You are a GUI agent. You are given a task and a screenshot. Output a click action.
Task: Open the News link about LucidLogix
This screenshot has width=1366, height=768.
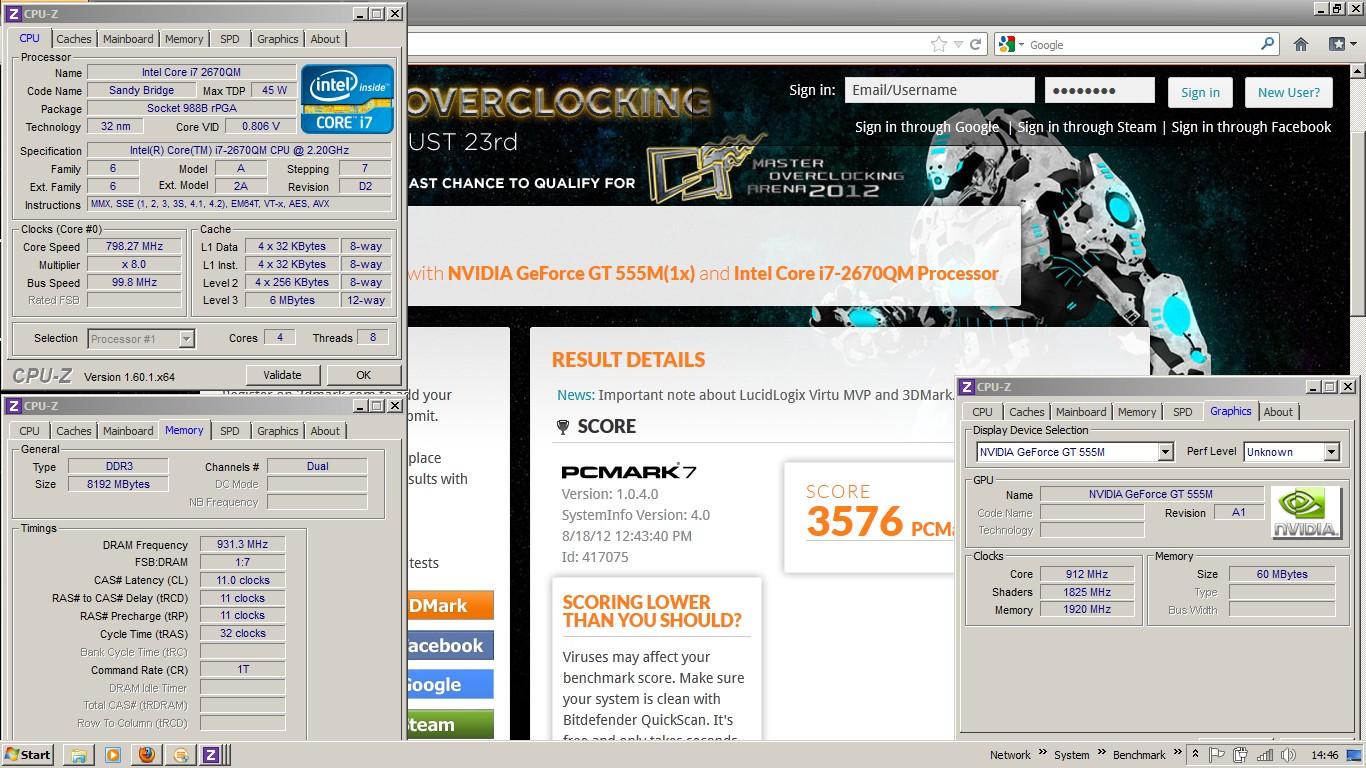(575, 395)
